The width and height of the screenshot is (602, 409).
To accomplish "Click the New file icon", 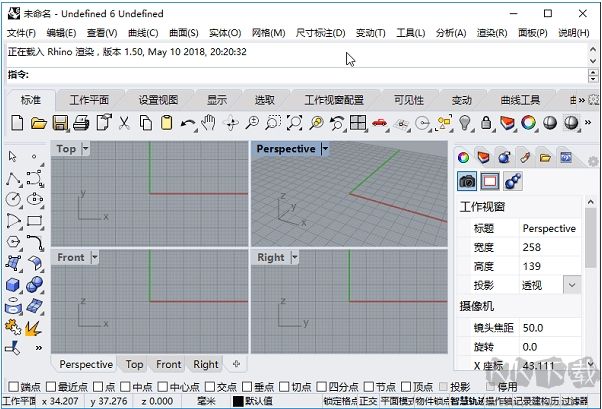I will tap(17, 123).
